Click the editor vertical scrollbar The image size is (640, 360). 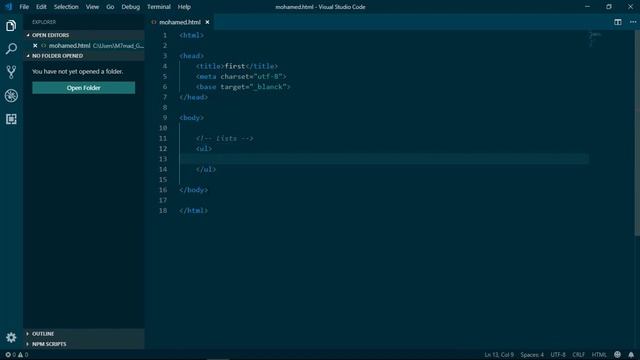637,133
